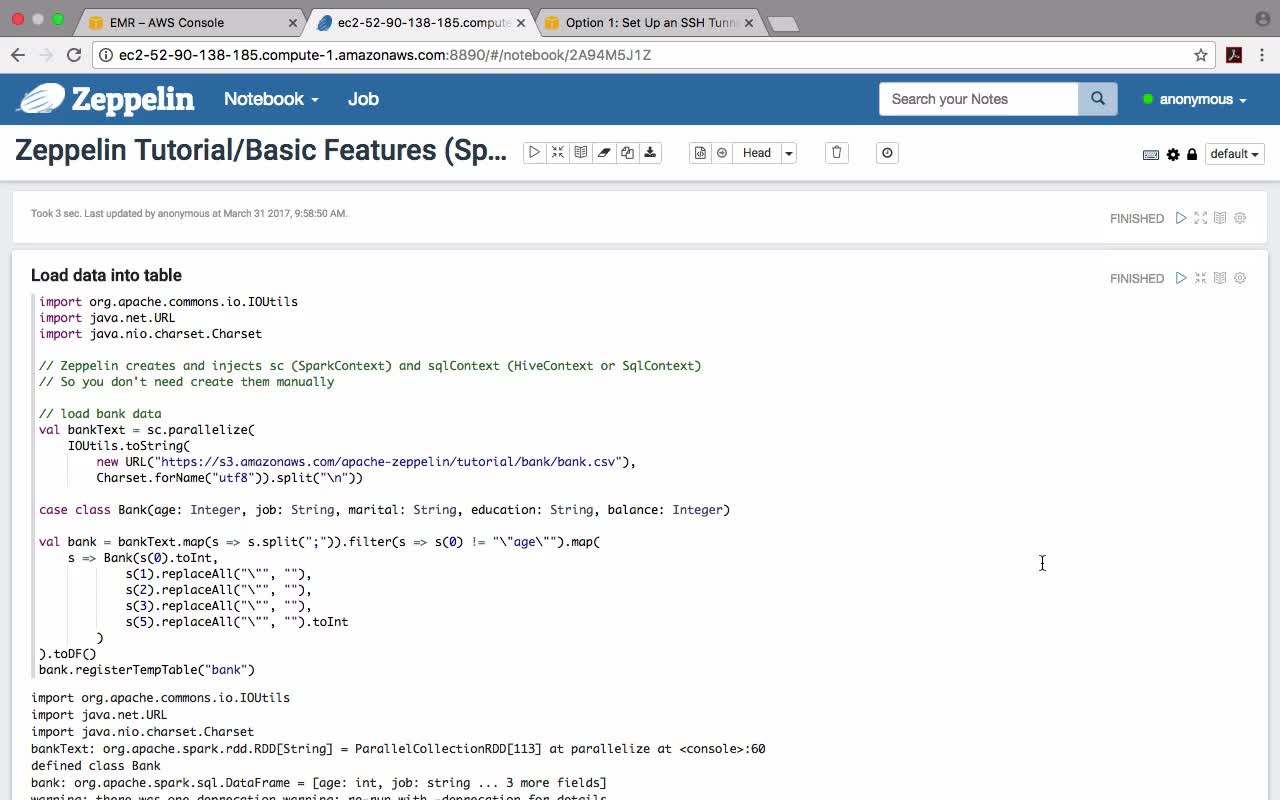Clear all output with the eraser icon

604,153
